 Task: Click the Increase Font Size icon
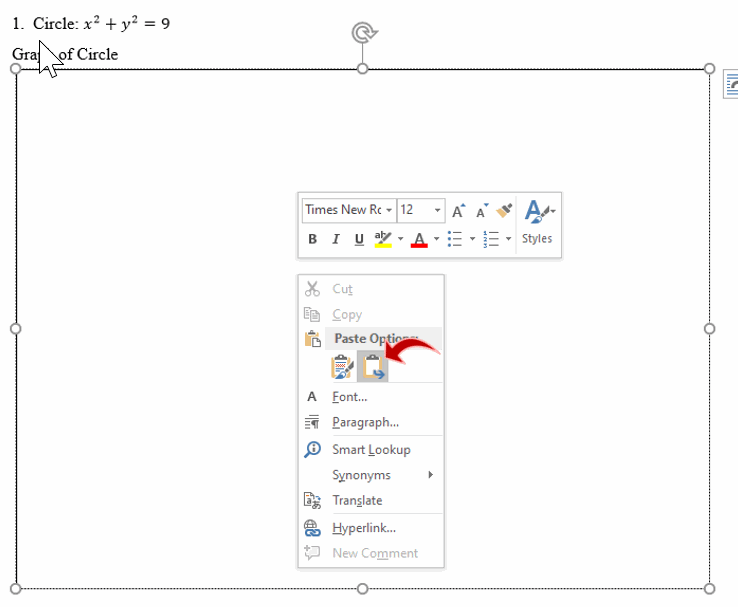point(458,211)
